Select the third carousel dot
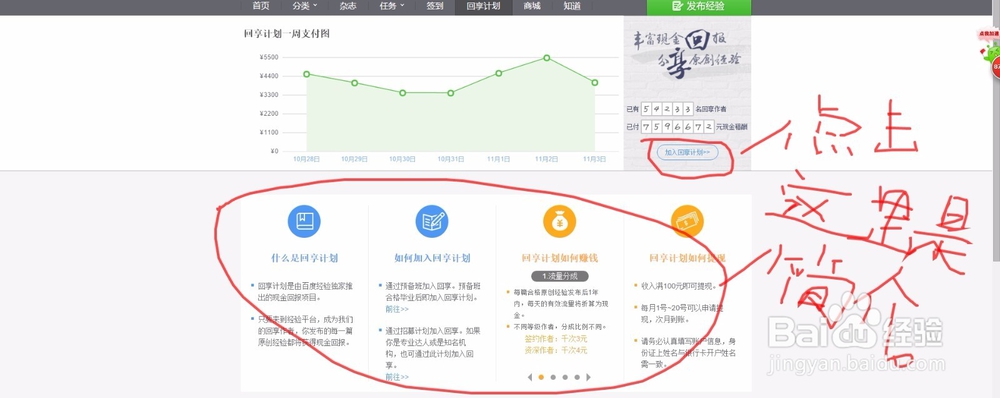This screenshot has width=1000, height=398. [565, 377]
